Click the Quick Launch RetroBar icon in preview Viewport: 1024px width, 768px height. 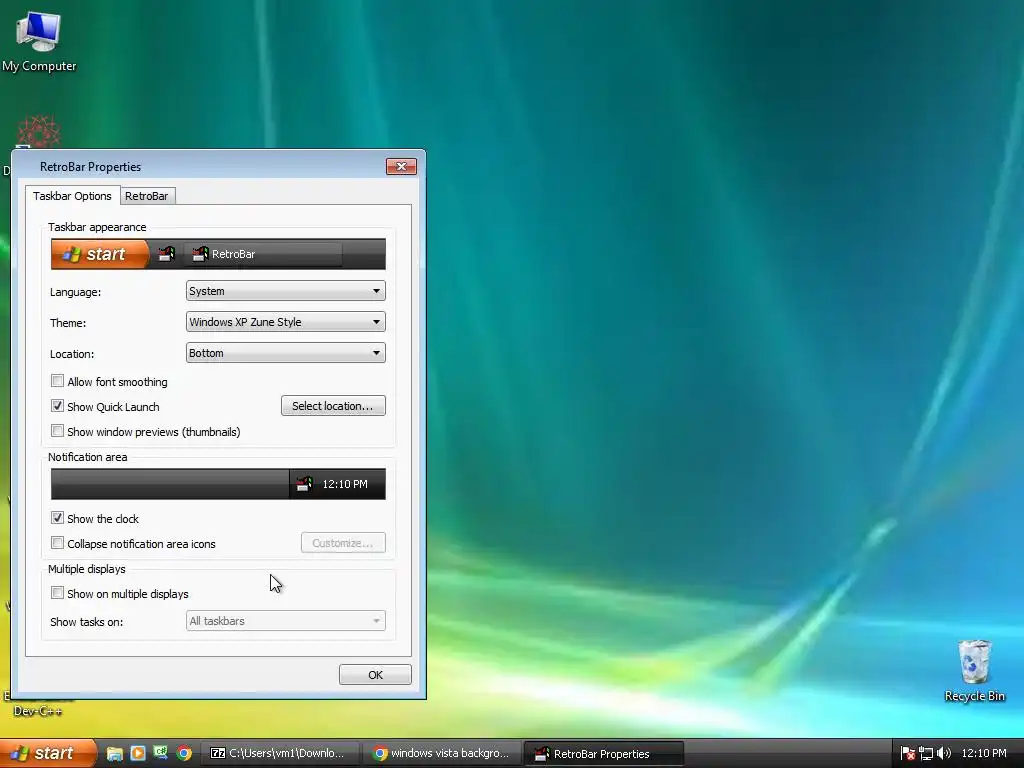click(x=167, y=254)
